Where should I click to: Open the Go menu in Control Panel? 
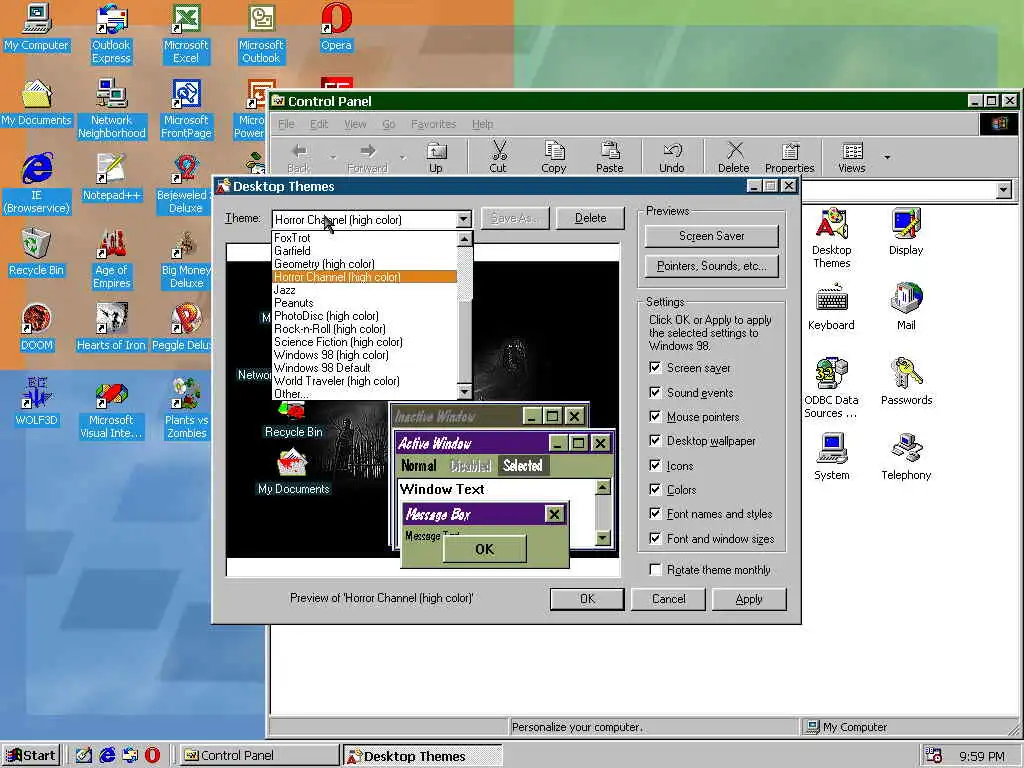pos(389,124)
